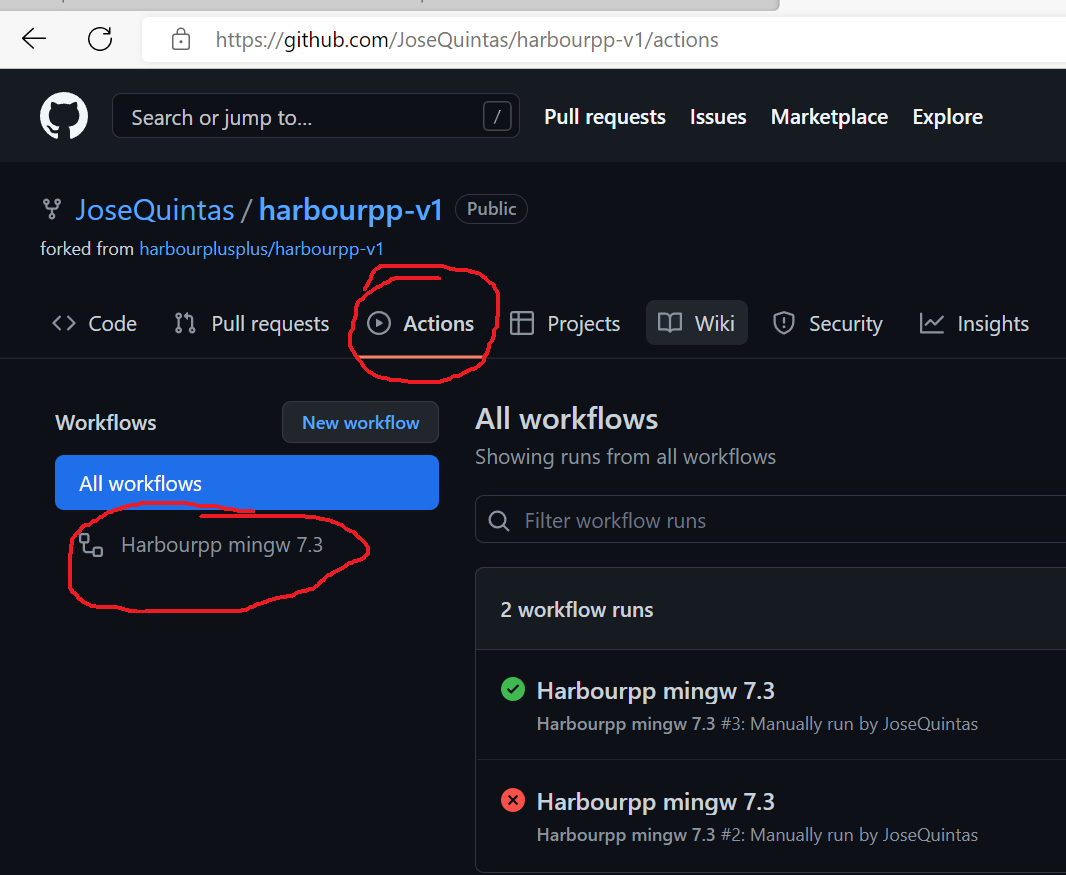This screenshot has height=875, width=1066.
Task: Click the GitHub Octocat logo
Action: tap(64, 117)
